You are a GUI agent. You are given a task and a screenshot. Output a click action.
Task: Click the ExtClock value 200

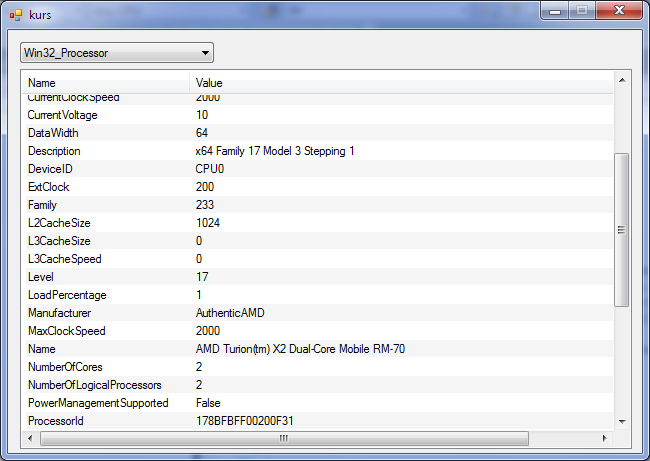[x=205, y=187]
